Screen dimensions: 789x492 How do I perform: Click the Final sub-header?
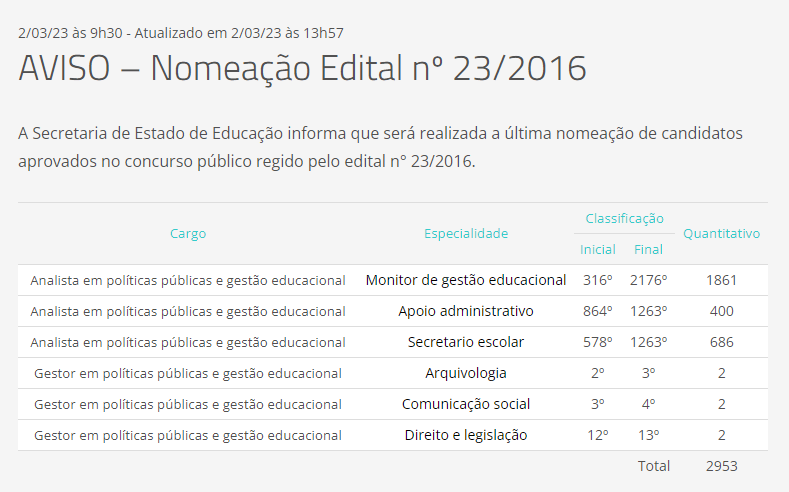click(x=648, y=249)
